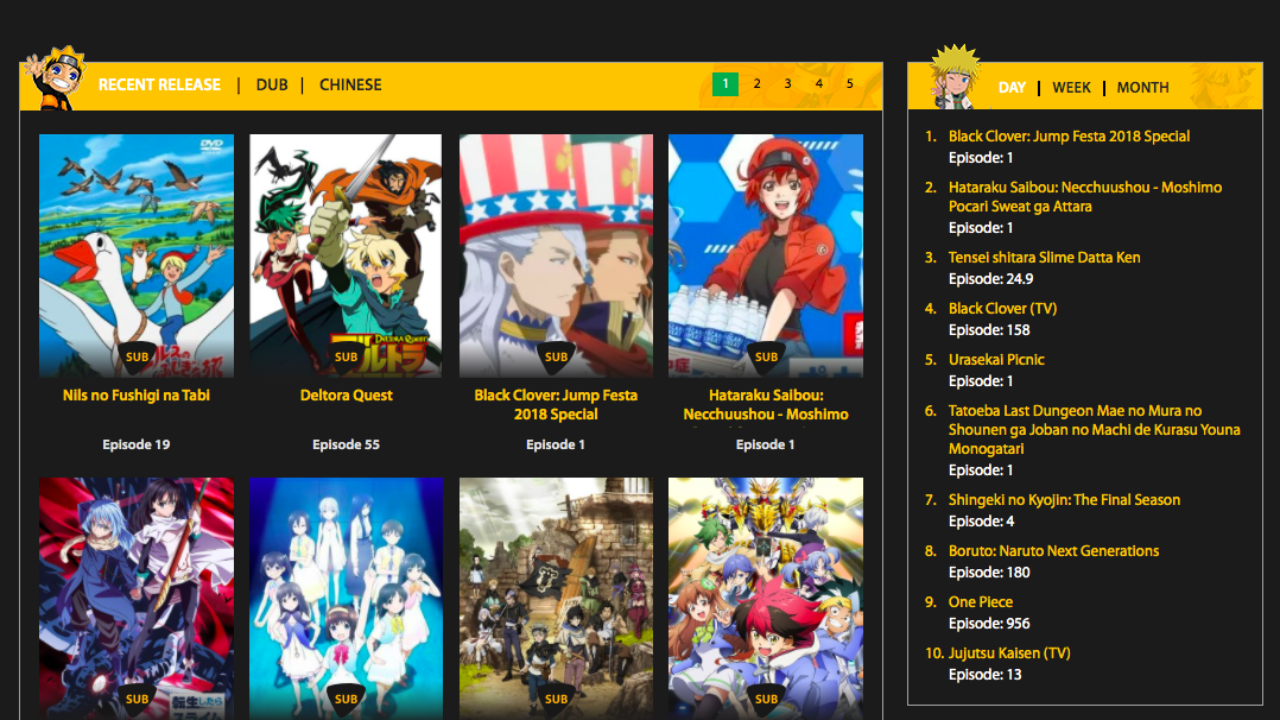Click the SUB badge on the Black Clover Jump Festa poster
1280x720 pixels.
(x=556, y=357)
